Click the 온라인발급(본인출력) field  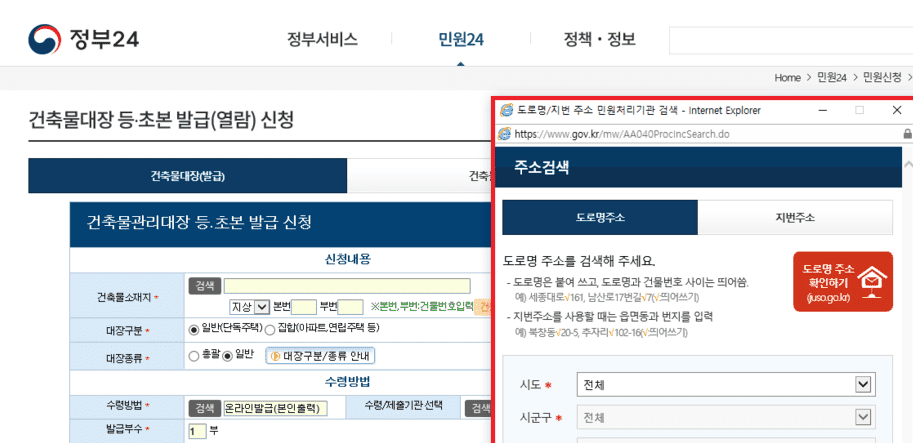275,409
